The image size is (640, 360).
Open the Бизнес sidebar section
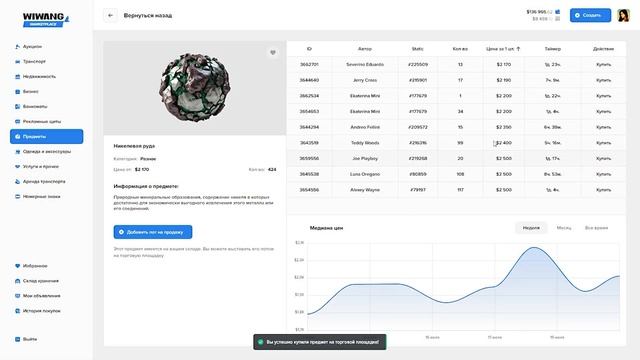[30, 91]
